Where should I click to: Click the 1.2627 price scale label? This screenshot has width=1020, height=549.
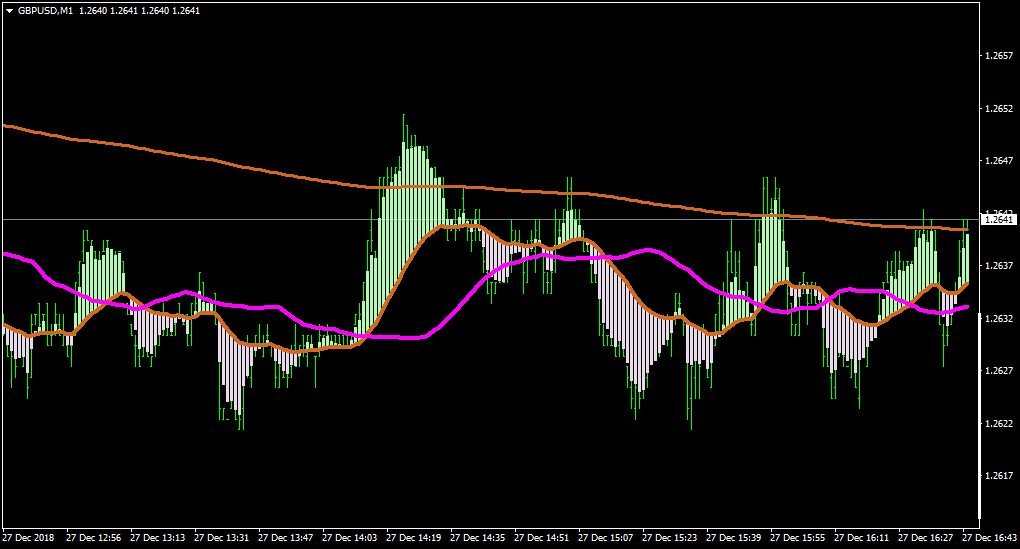tap(999, 371)
